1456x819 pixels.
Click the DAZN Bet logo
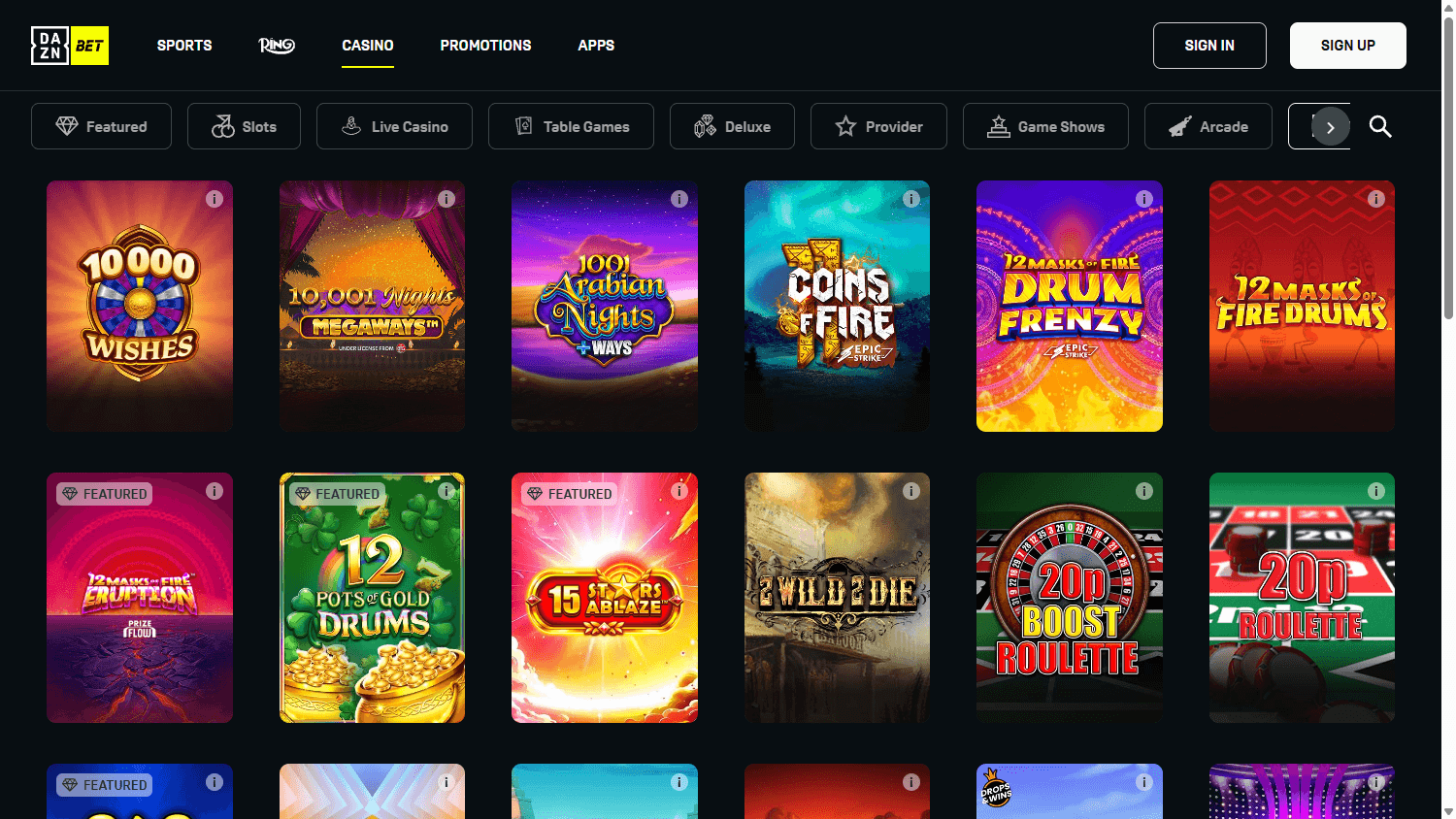[x=70, y=46]
